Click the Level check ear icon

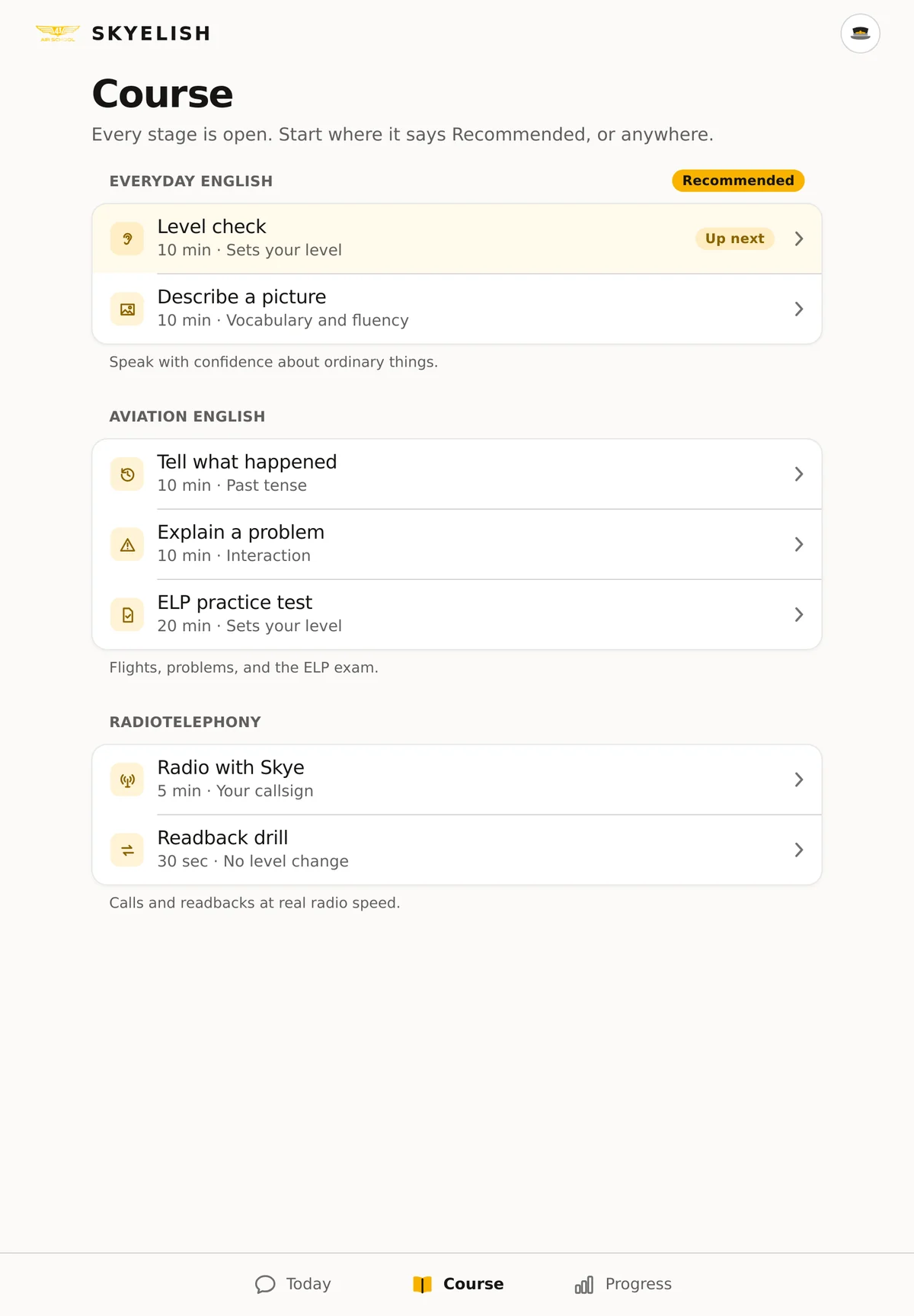[127, 239]
